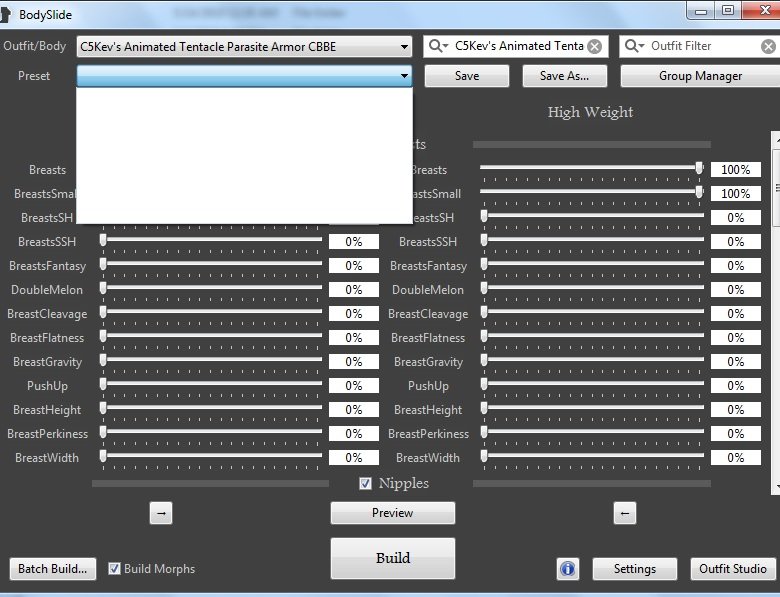Click the Outfit/Body label
780x597 pixels.
(34, 46)
